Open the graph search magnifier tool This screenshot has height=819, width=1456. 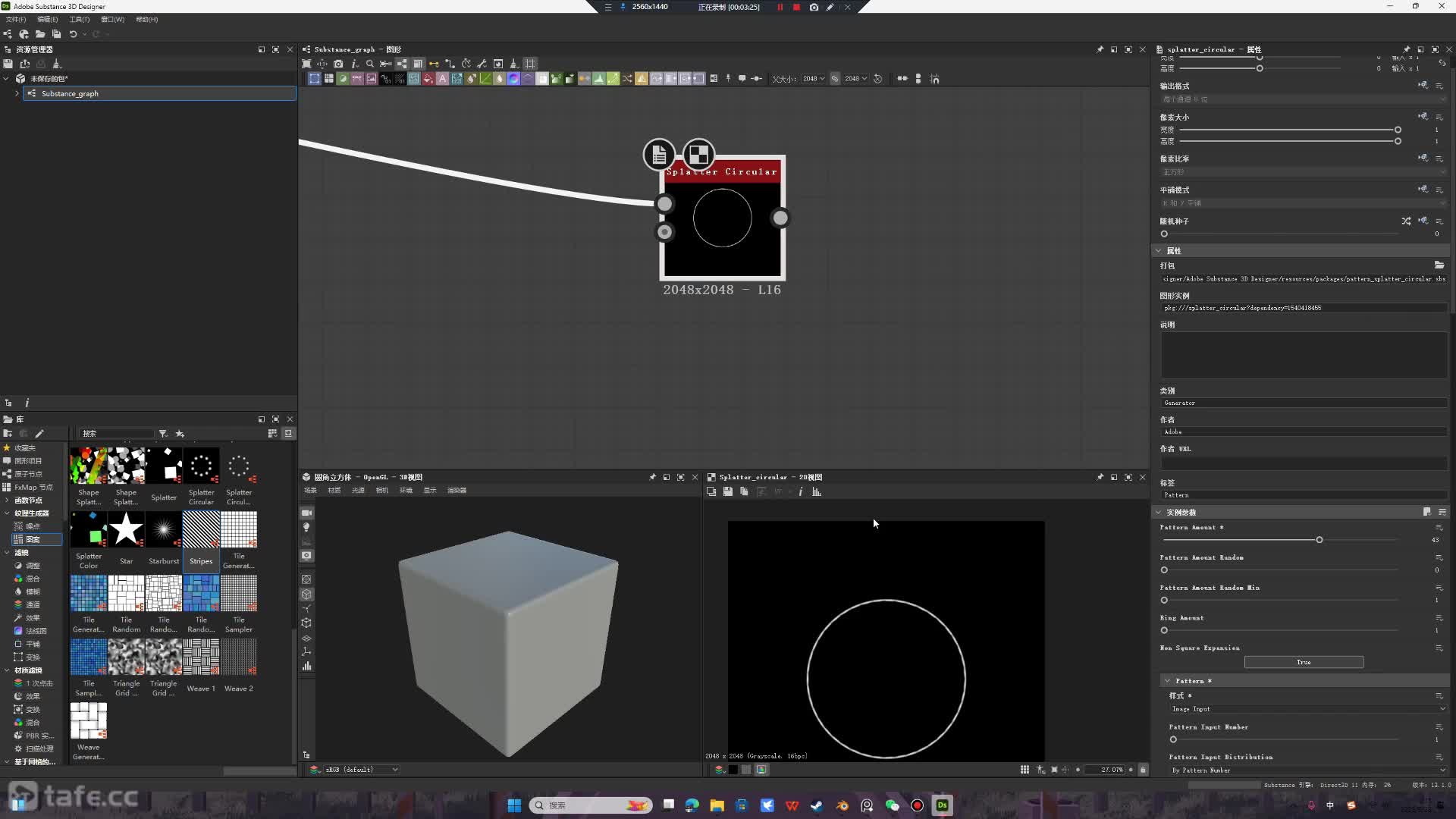coord(370,64)
